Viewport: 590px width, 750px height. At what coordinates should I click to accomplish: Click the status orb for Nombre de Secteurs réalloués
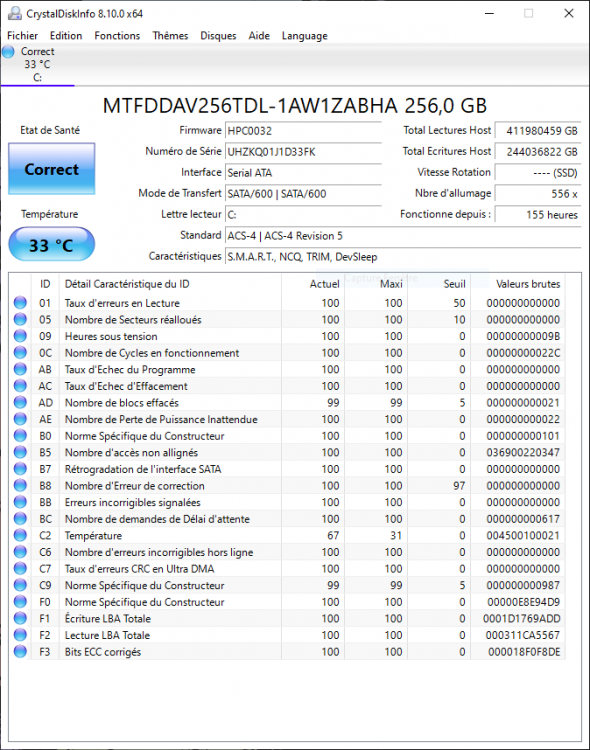20,319
